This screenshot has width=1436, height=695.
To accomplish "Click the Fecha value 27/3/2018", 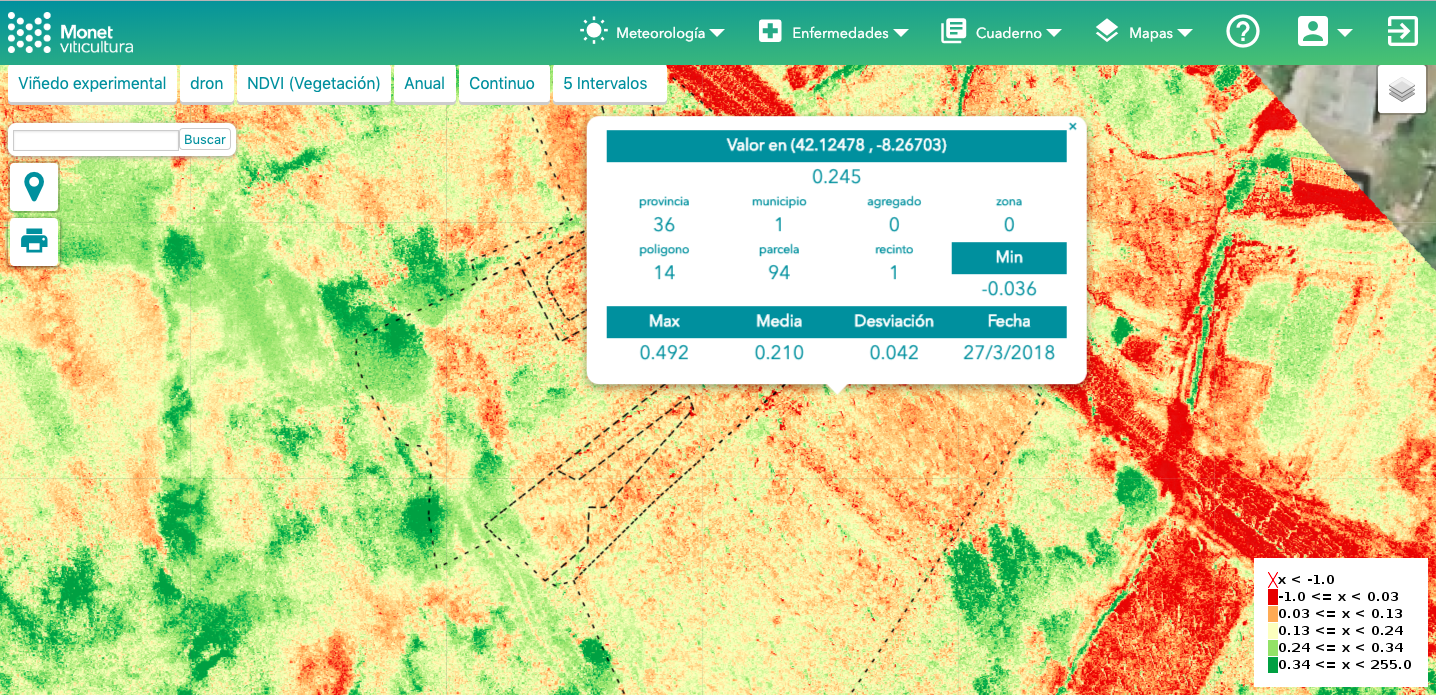I will click(1009, 353).
